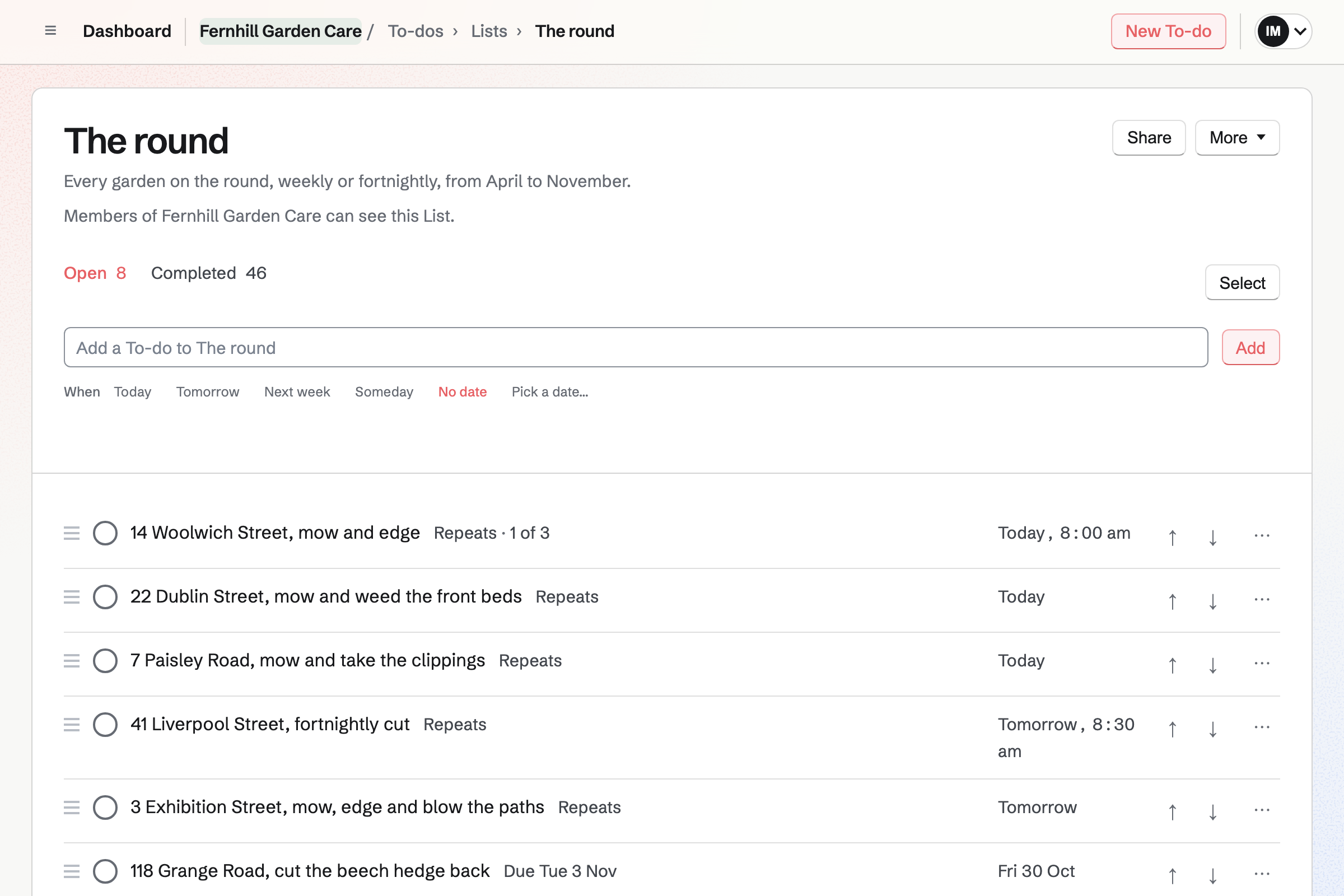Open the Dashboard link
The image size is (1344, 896).
[x=127, y=31]
